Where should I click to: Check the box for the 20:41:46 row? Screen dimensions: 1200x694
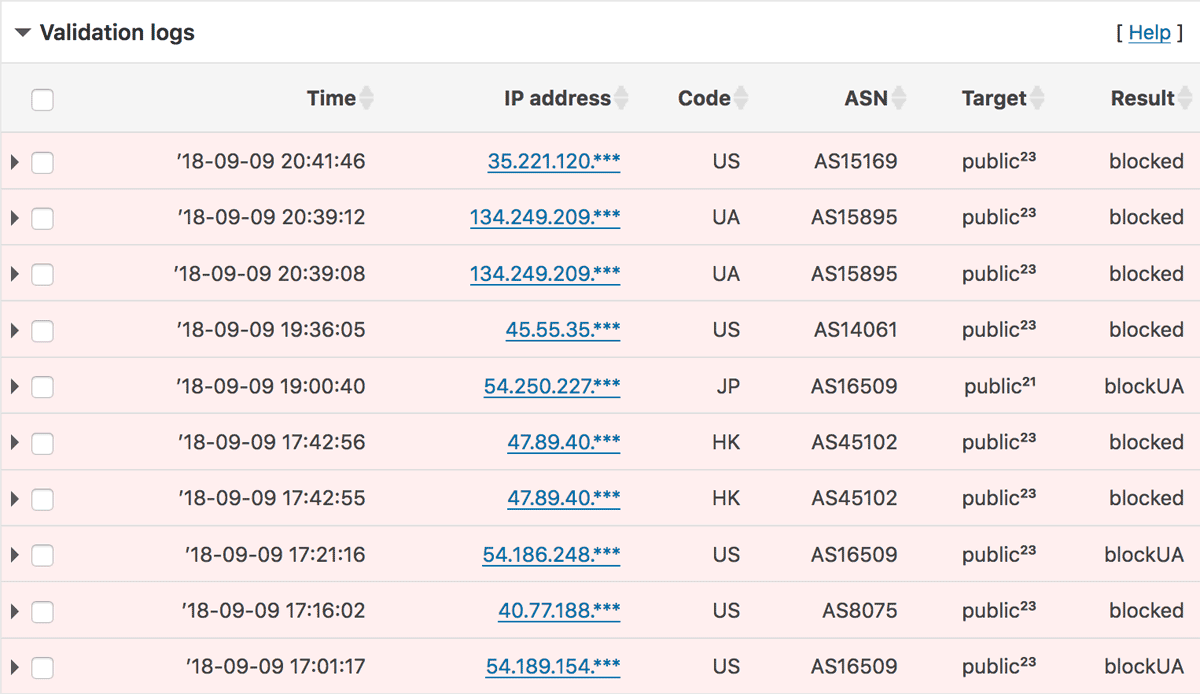[x=42, y=162]
